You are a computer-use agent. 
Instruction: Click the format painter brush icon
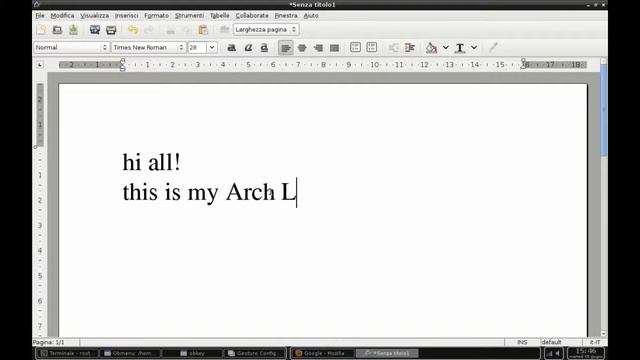click(x=493, y=48)
